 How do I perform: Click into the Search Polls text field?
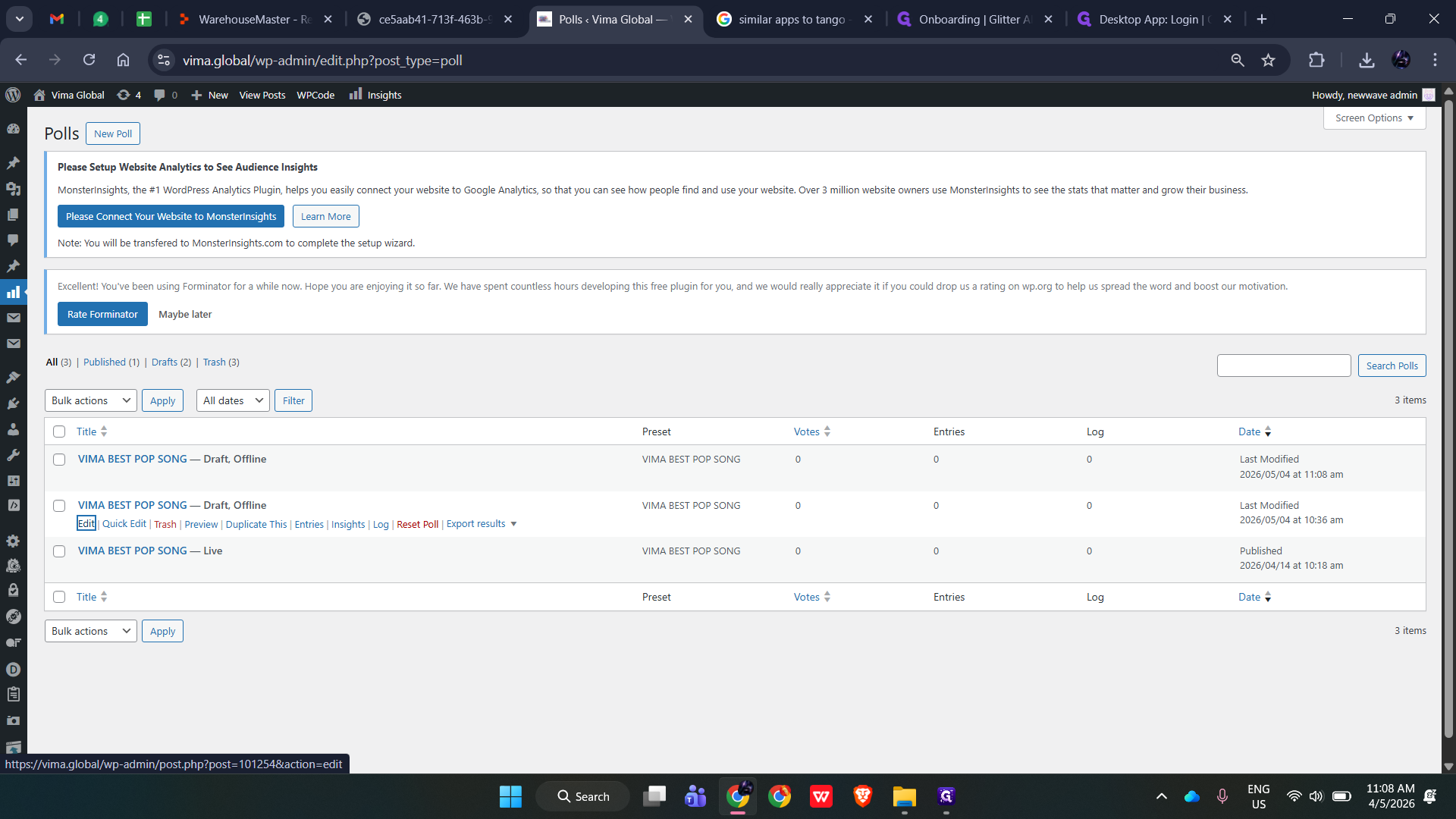(x=1284, y=366)
